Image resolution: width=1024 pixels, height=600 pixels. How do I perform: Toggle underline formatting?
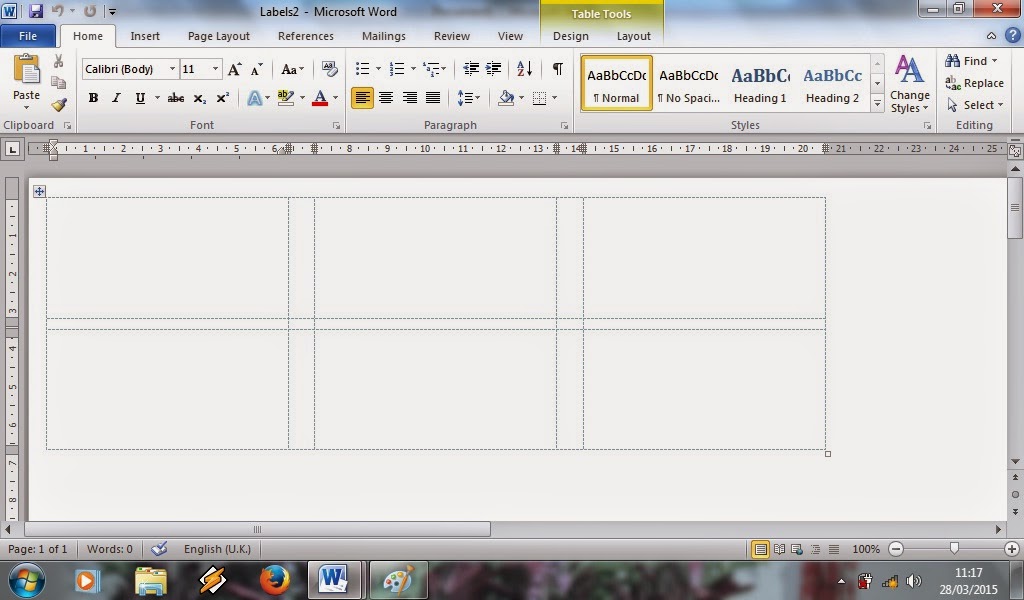click(x=140, y=99)
